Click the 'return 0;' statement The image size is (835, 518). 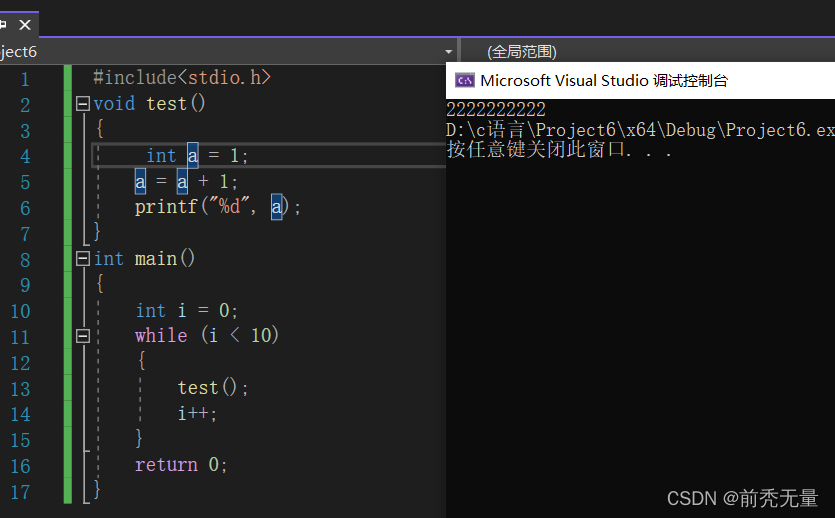(x=181, y=465)
